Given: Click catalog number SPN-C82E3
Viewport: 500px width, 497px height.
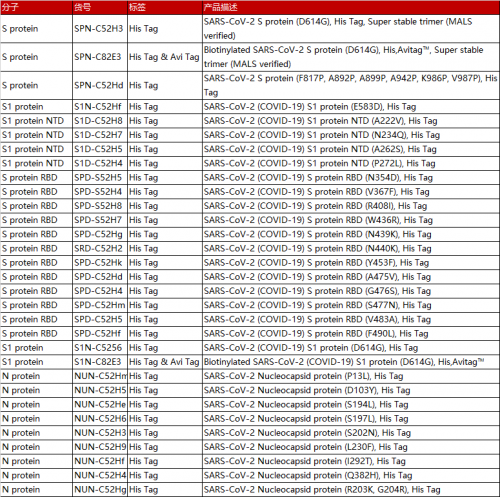Looking at the screenshot, I should click(98, 57).
